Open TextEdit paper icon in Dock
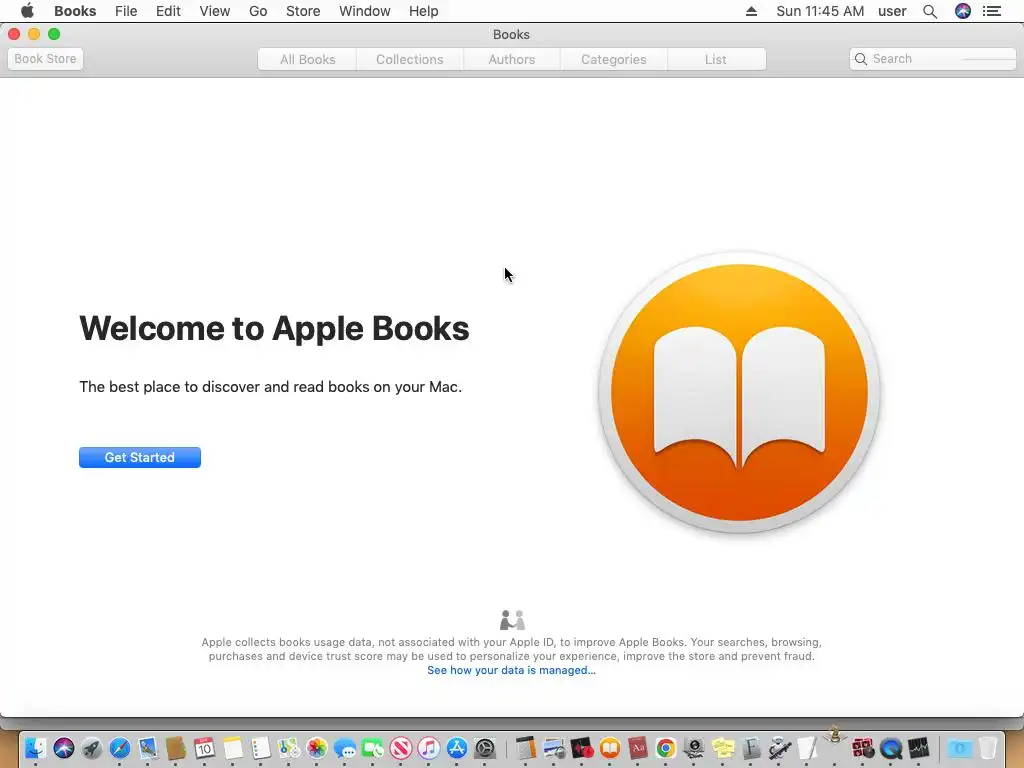Viewport: 1024px width, 768px height. coord(807,748)
